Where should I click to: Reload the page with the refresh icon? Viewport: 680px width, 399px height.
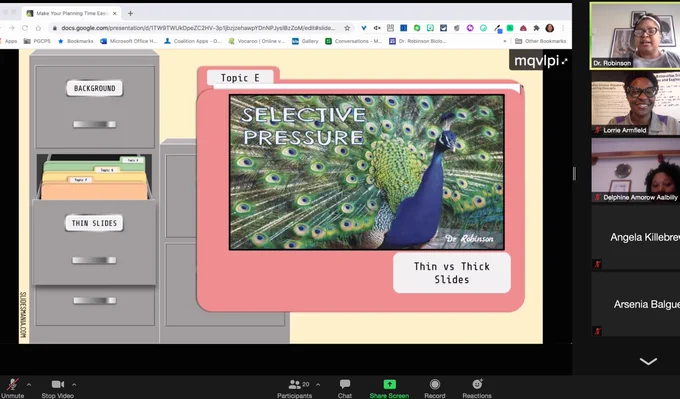[x=25, y=28]
